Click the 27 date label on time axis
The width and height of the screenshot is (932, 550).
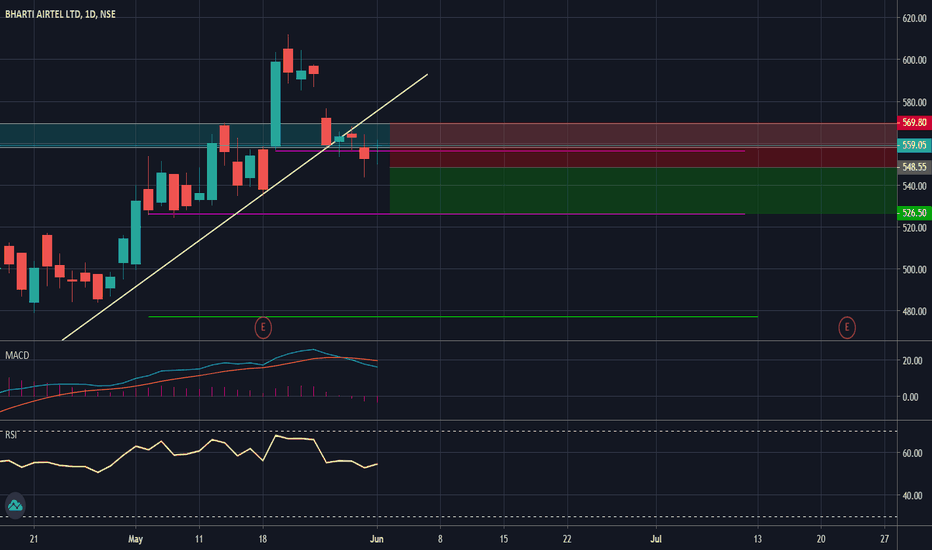884,539
